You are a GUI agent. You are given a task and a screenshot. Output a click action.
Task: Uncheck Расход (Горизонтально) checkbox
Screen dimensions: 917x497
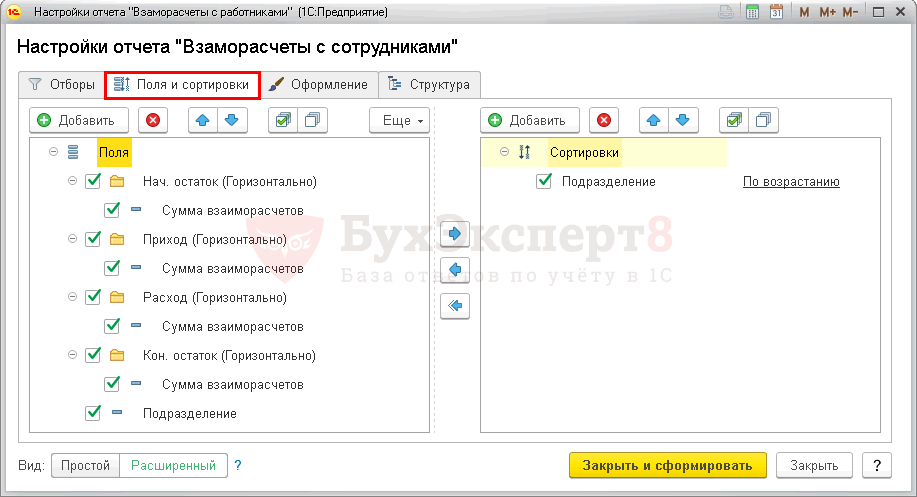tap(93, 297)
